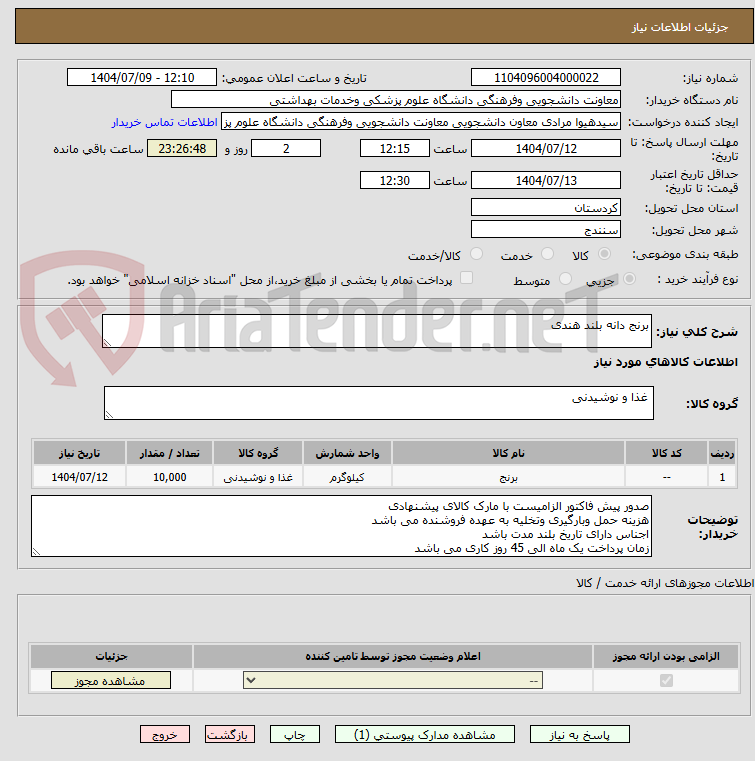This screenshot has height=761, width=755.
Task: Click the نام دستگاه خریدار field
Action: 395,99
